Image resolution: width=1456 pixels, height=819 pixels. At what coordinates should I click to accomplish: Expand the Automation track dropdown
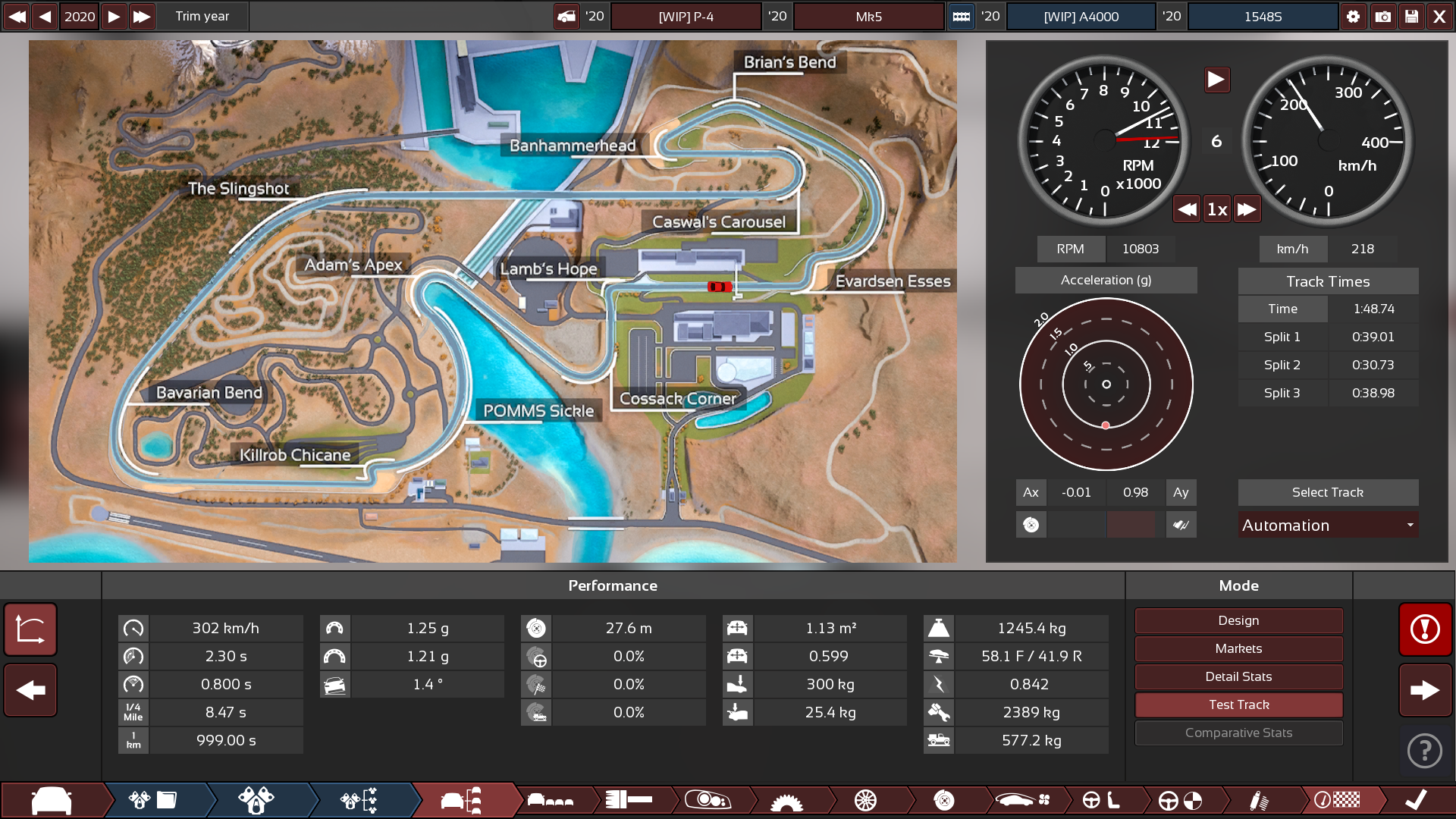(x=1328, y=525)
